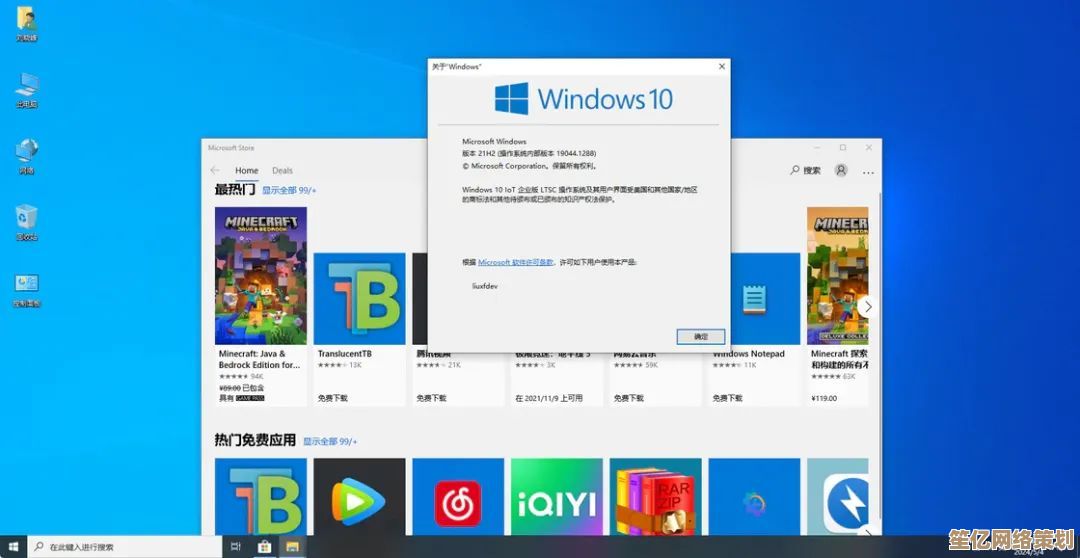The height and width of the screenshot is (558, 1080).
Task: Open the Tencent Video tile with play arrow
Action: coord(360,497)
